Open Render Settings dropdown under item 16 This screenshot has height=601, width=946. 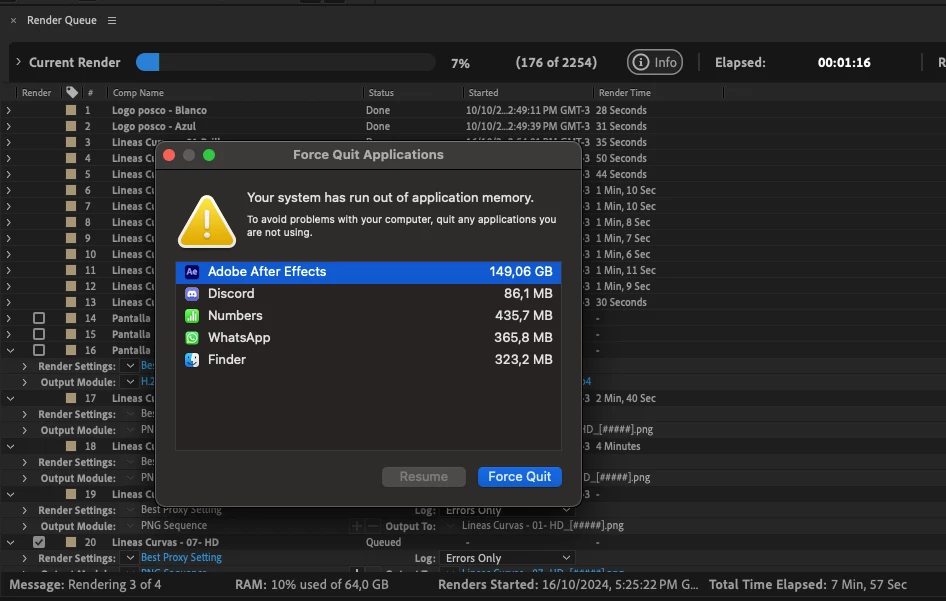130,366
